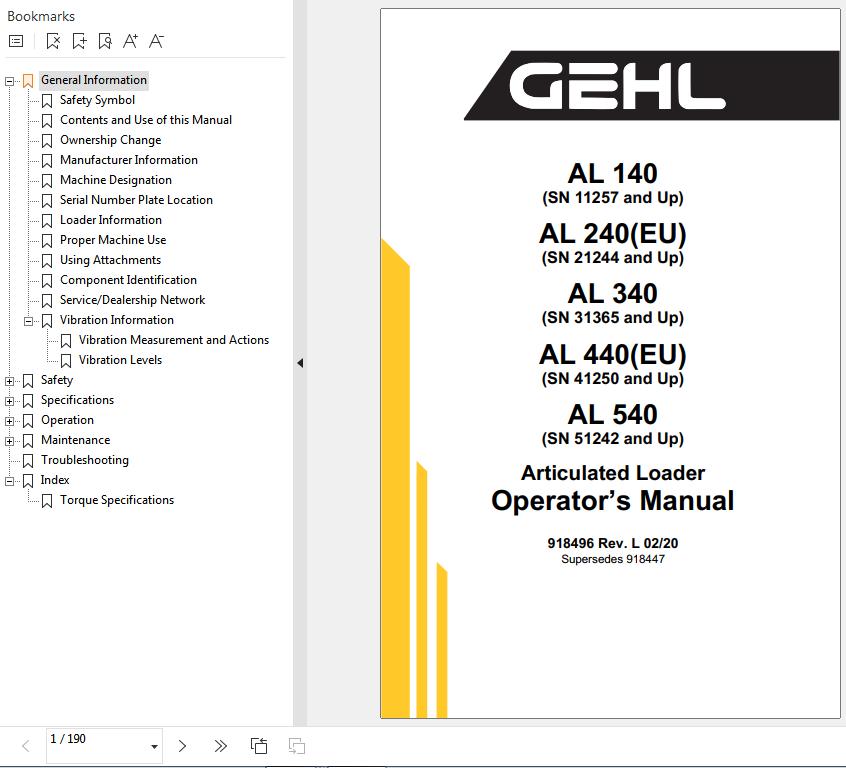This screenshot has height=768, width=846.
Task: Go to the next page
Action: click(x=182, y=746)
